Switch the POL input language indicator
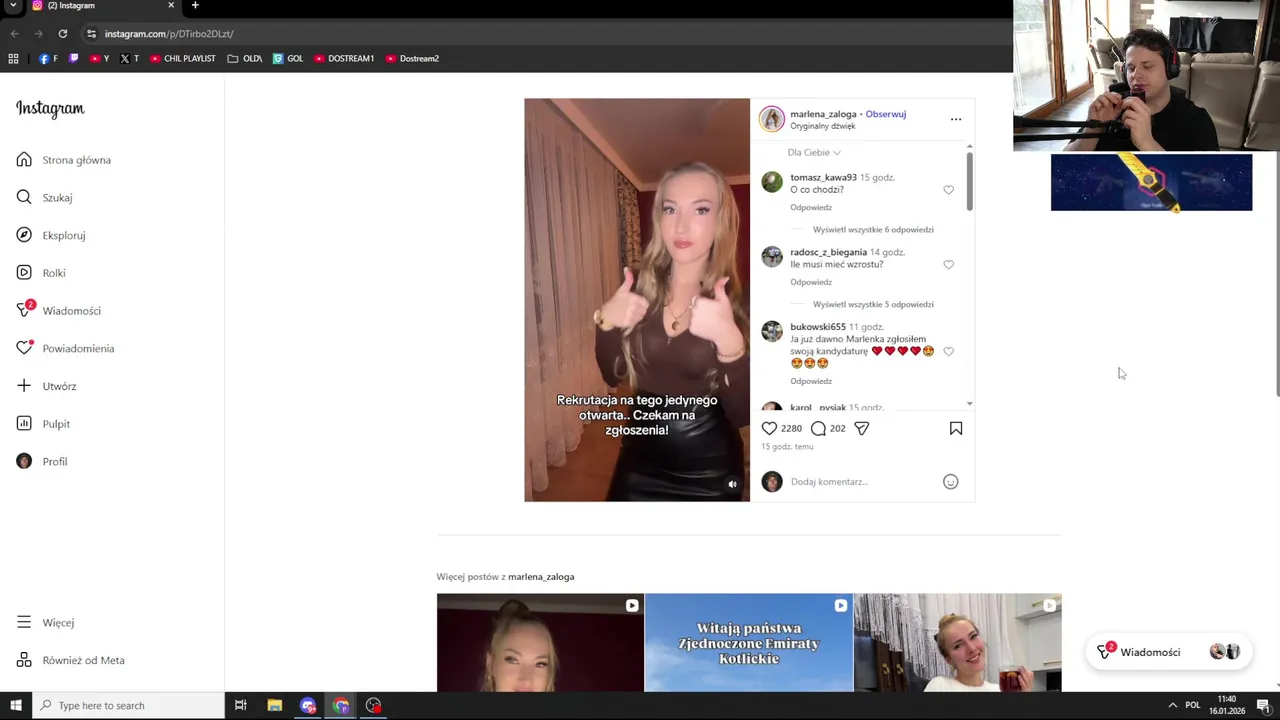 coord(1192,706)
